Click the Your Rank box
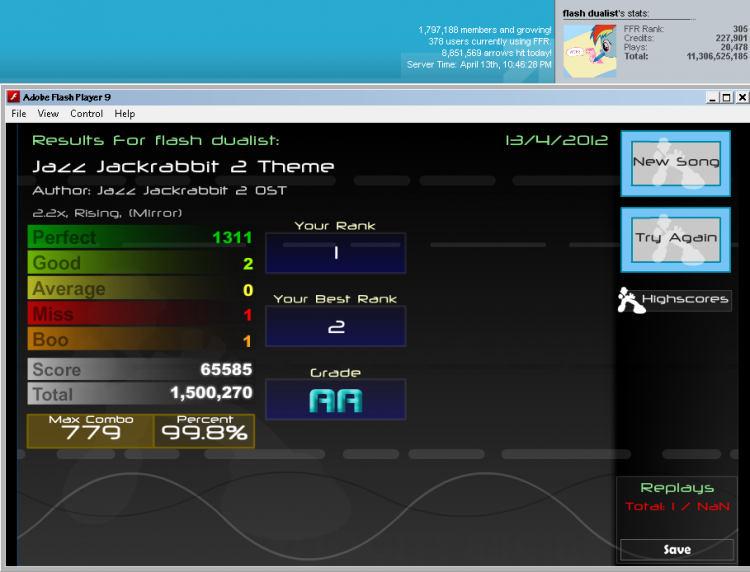The height and width of the screenshot is (572, 750). point(335,253)
